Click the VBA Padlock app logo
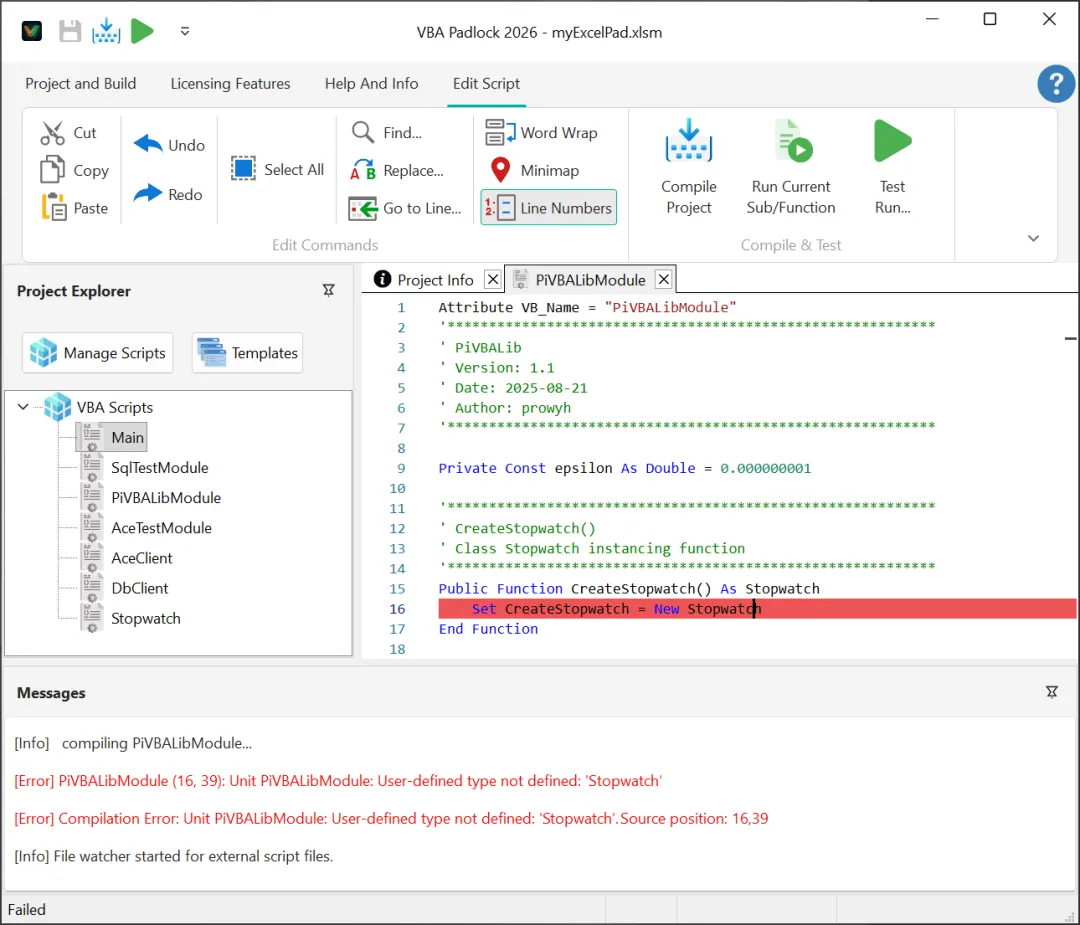The image size is (1080, 925). [x=32, y=31]
